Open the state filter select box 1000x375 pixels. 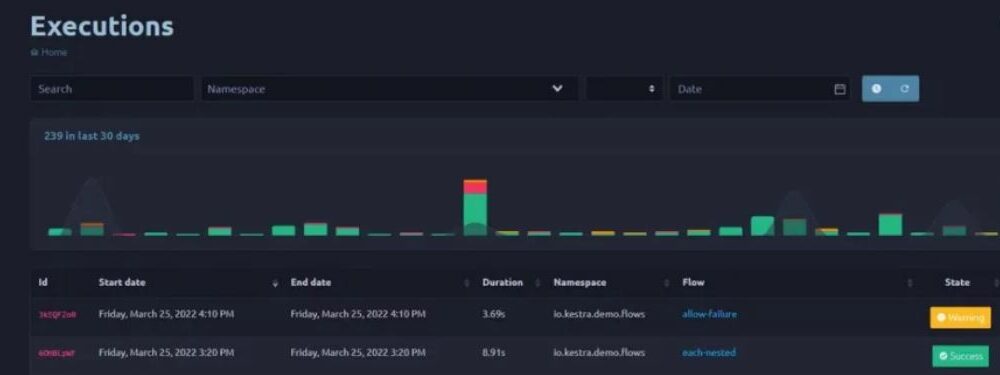pyautogui.click(x=624, y=89)
